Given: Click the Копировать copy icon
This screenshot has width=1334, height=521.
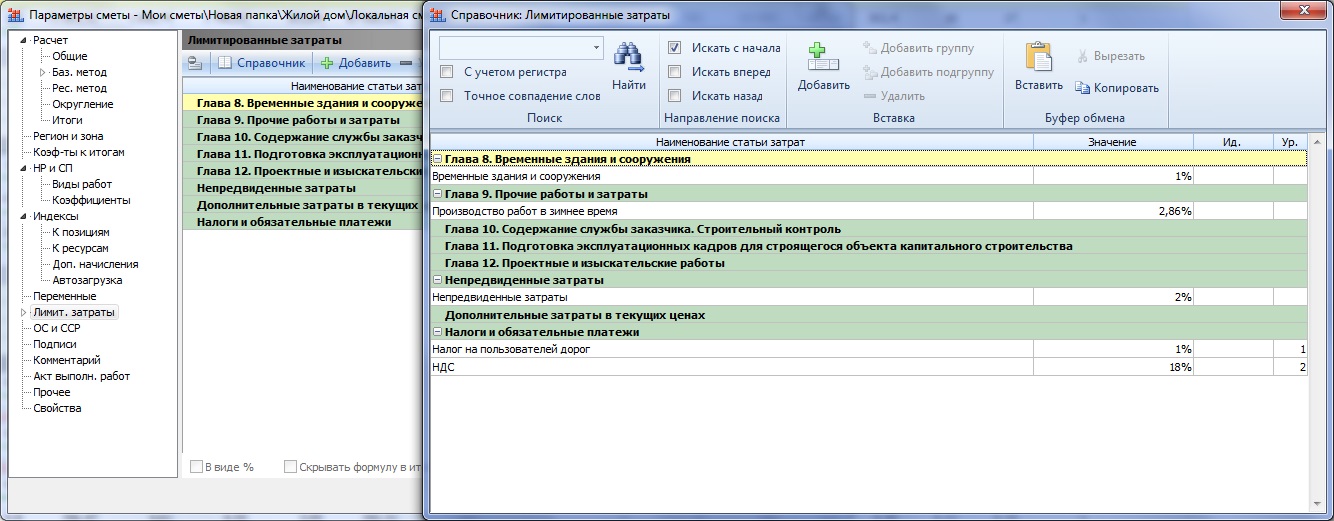Looking at the screenshot, I should pos(1082,88).
